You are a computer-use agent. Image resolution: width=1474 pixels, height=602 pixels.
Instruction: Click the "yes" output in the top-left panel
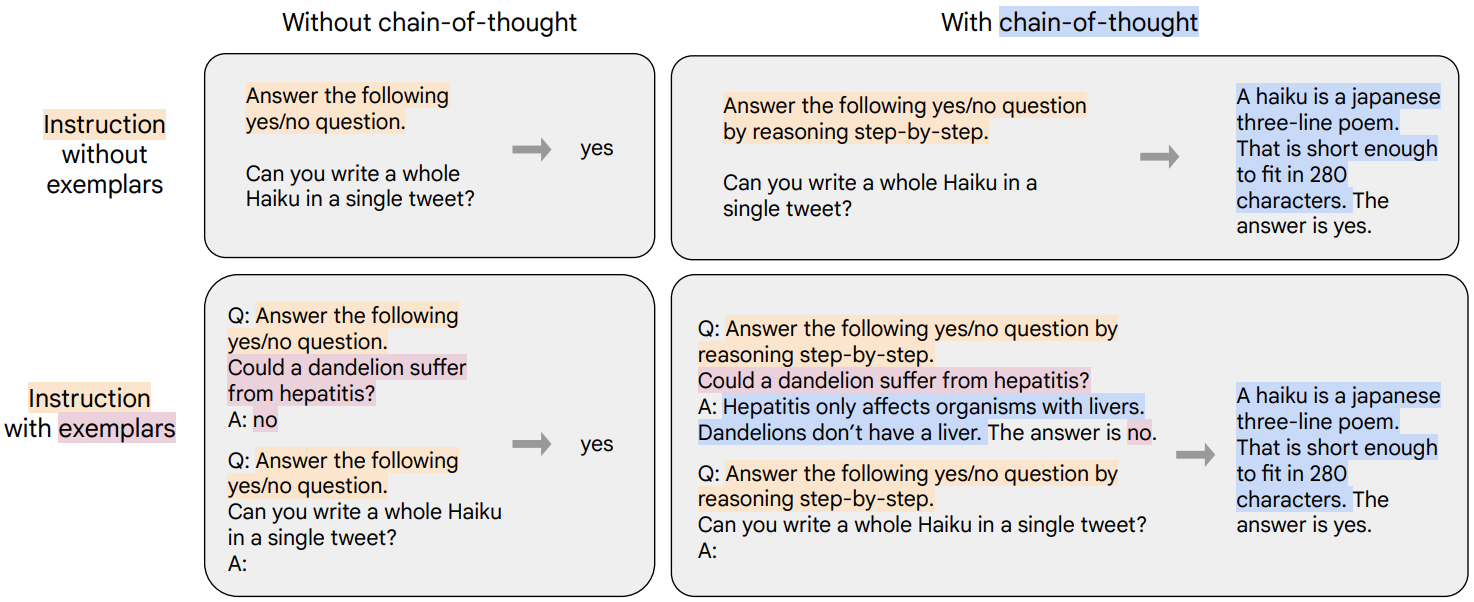click(597, 149)
